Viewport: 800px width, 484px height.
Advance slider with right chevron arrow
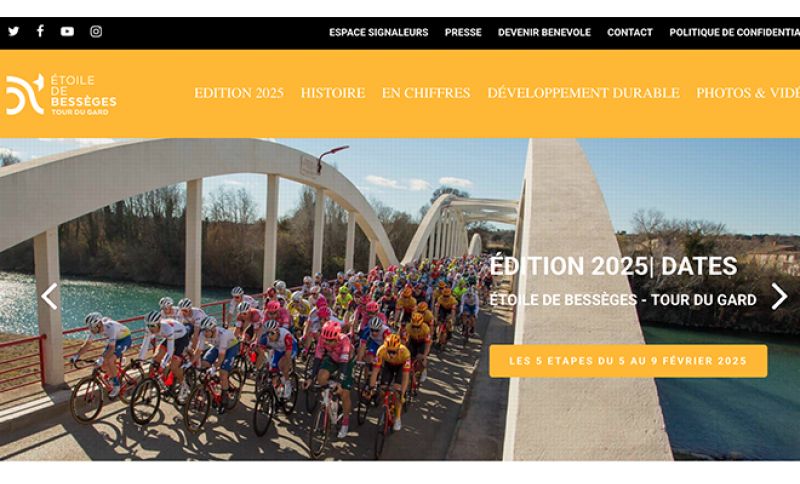point(779,296)
